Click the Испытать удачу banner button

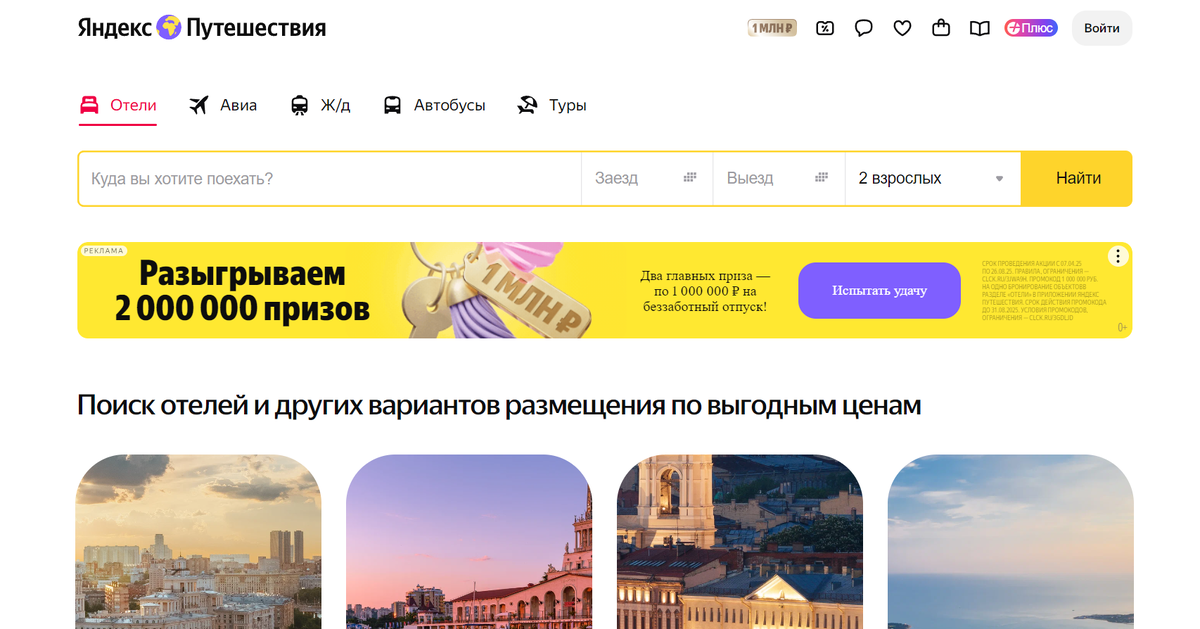879,290
